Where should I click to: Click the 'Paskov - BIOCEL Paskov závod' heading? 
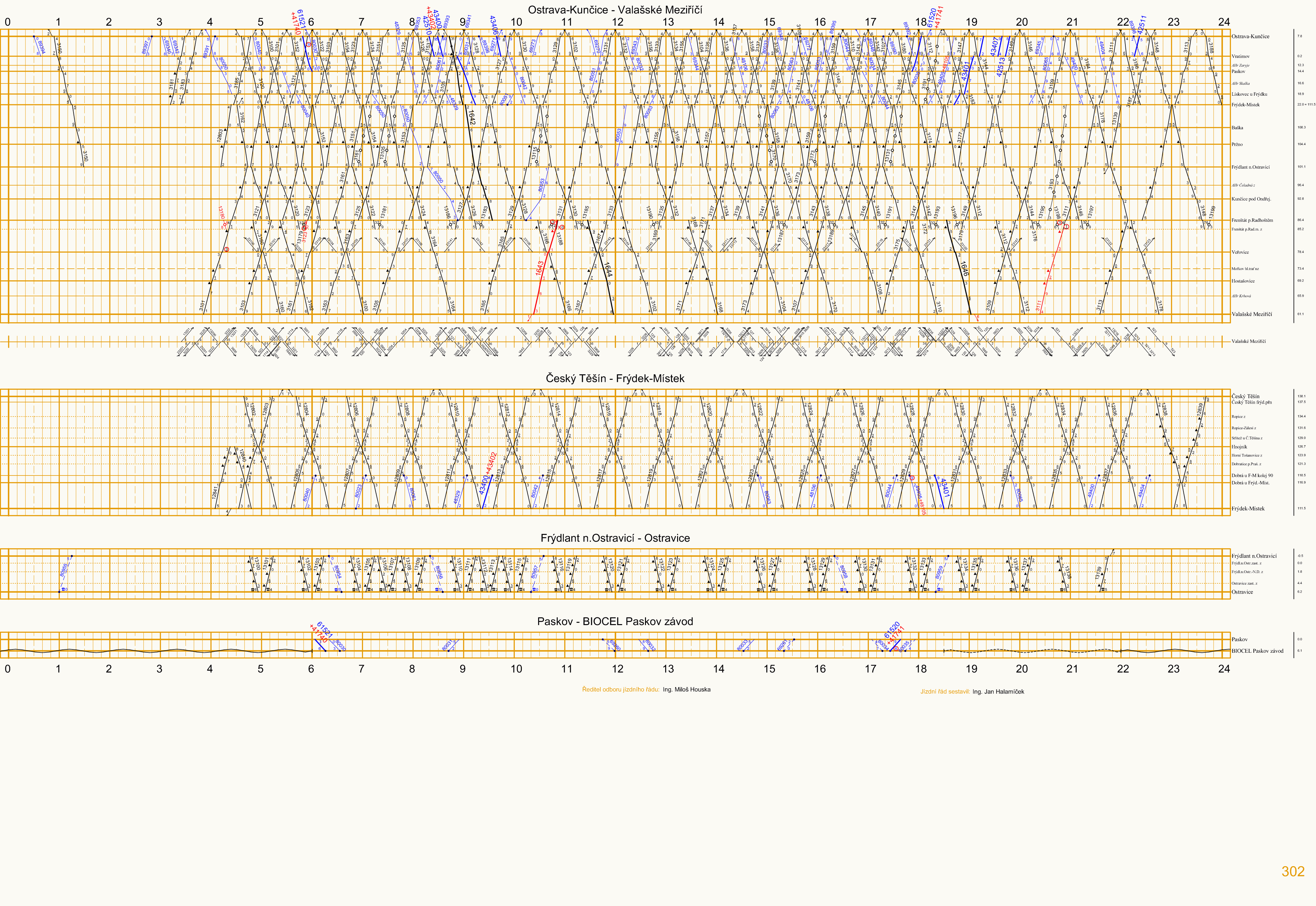615,622
